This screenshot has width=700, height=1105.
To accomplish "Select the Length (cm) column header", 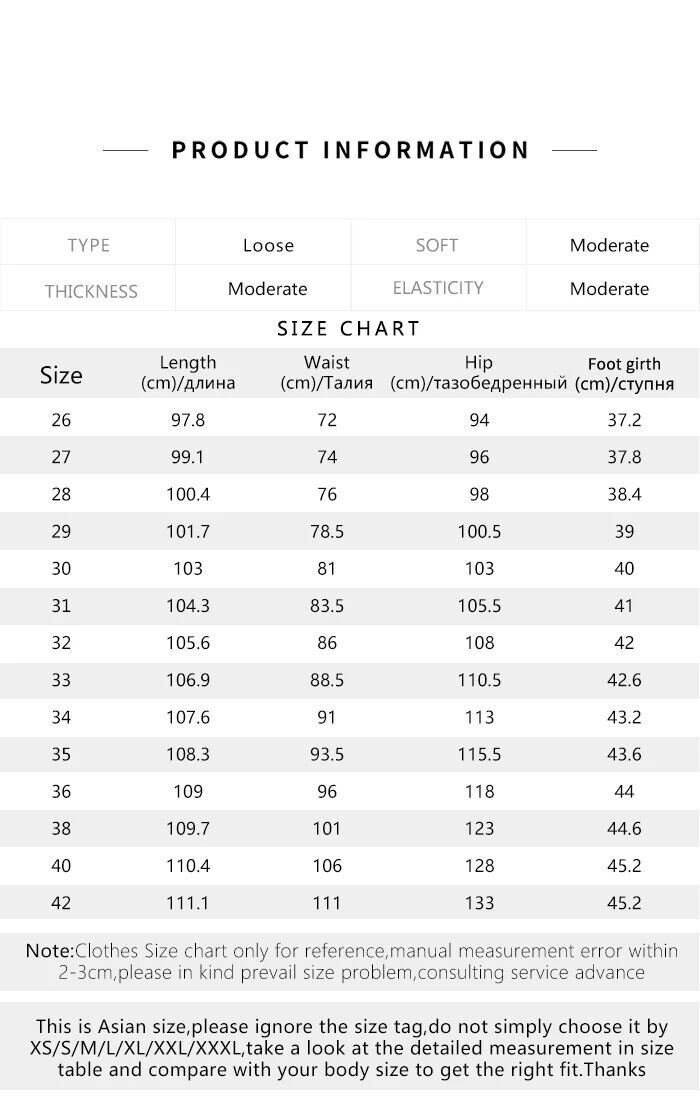I will (188, 373).
